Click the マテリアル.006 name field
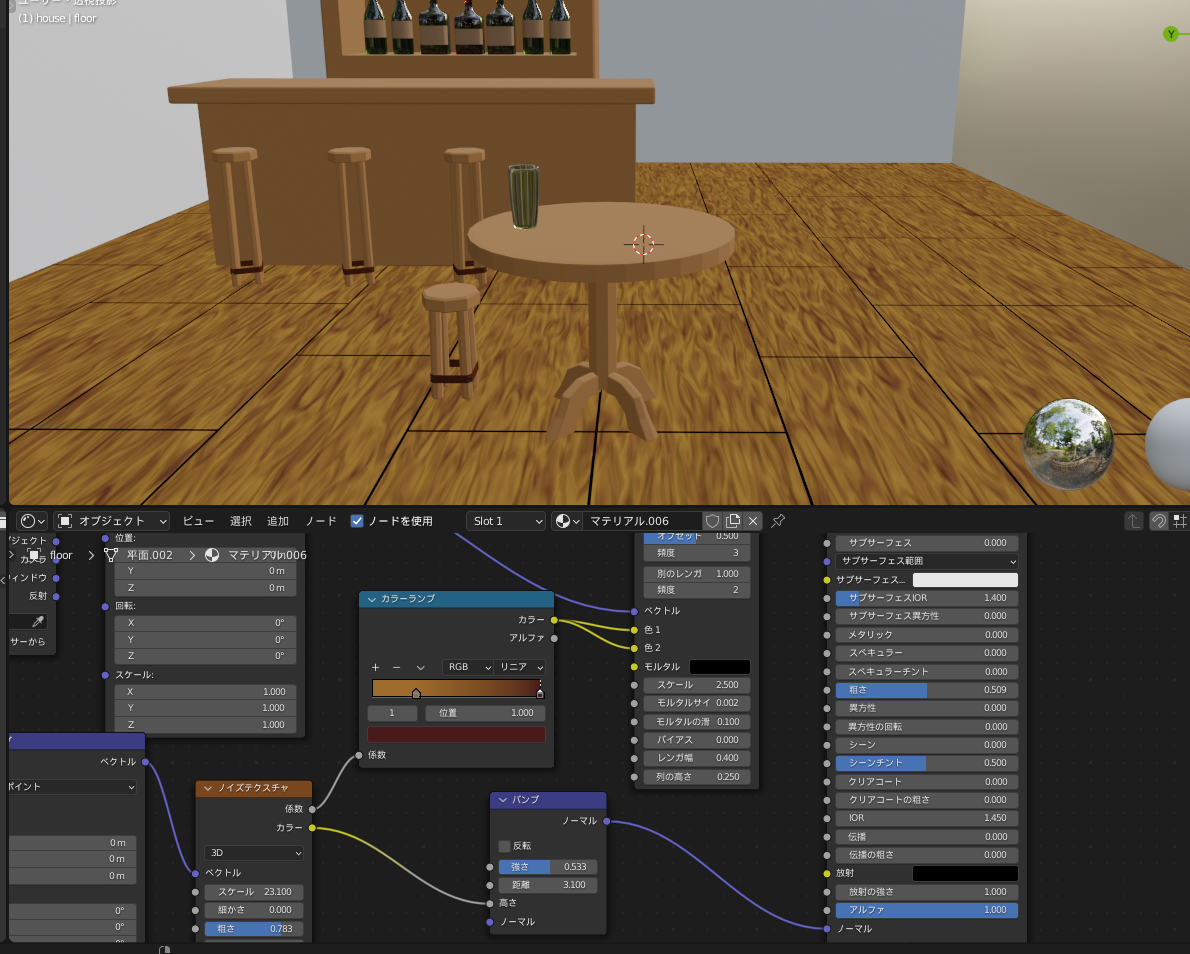Viewport: 1190px width, 954px height. tap(642, 521)
